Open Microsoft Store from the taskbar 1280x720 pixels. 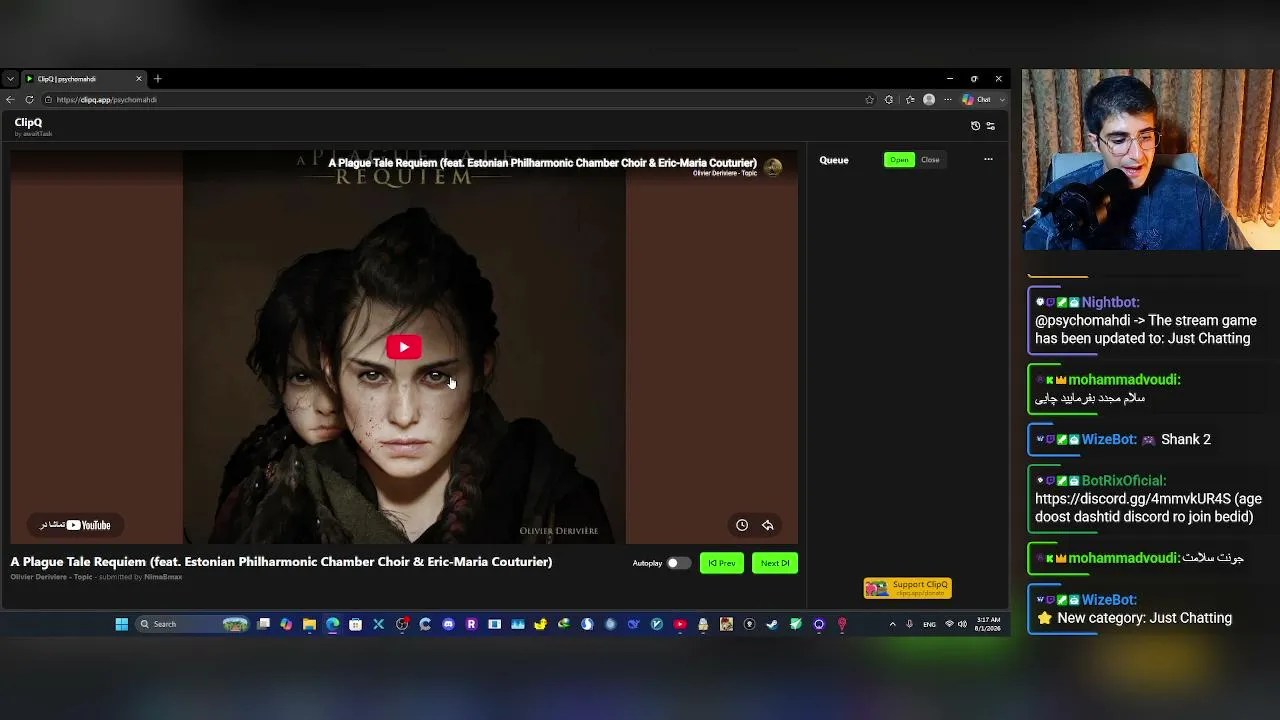point(355,624)
